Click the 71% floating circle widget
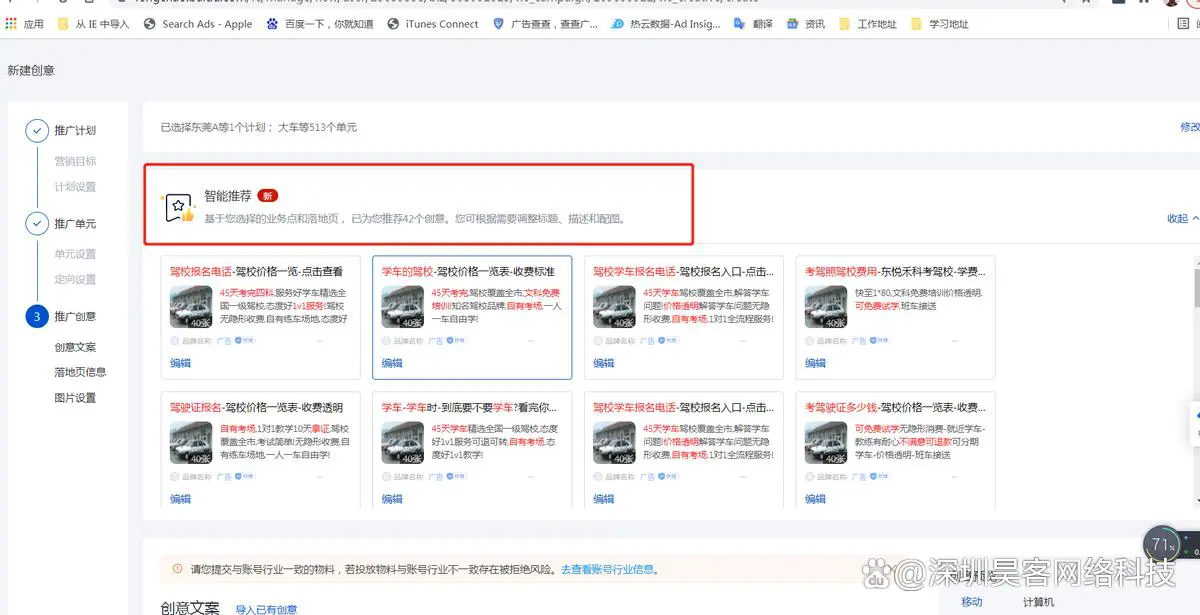Screen dimensions: 1200x615 coord(1162,546)
